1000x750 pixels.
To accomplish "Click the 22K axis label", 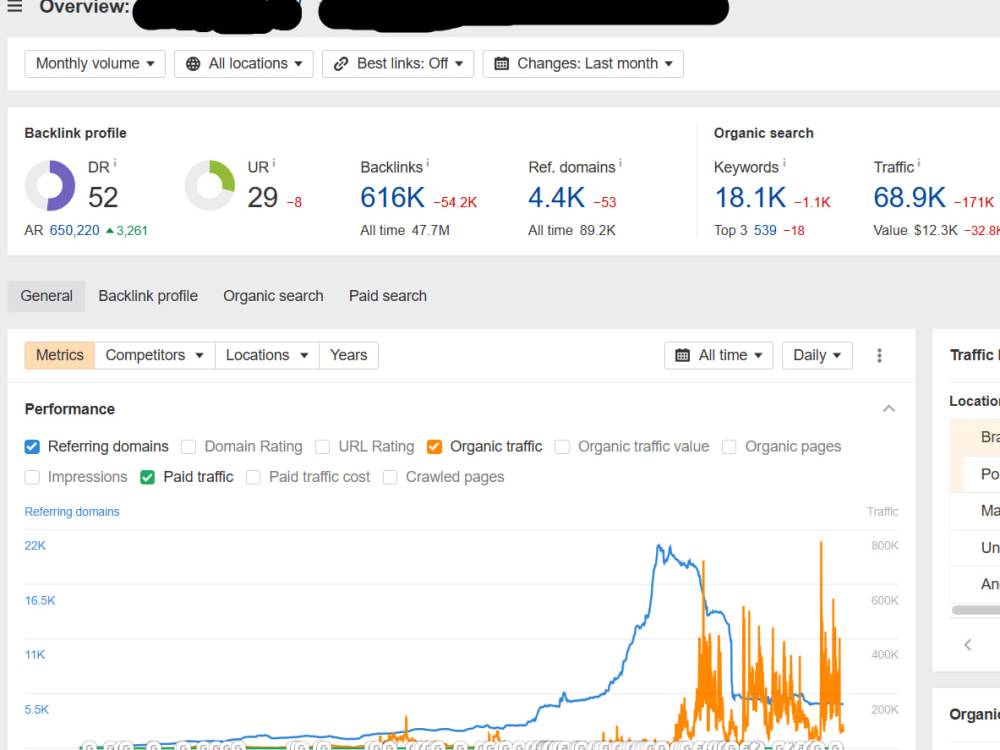I will [x=35, y=545].
